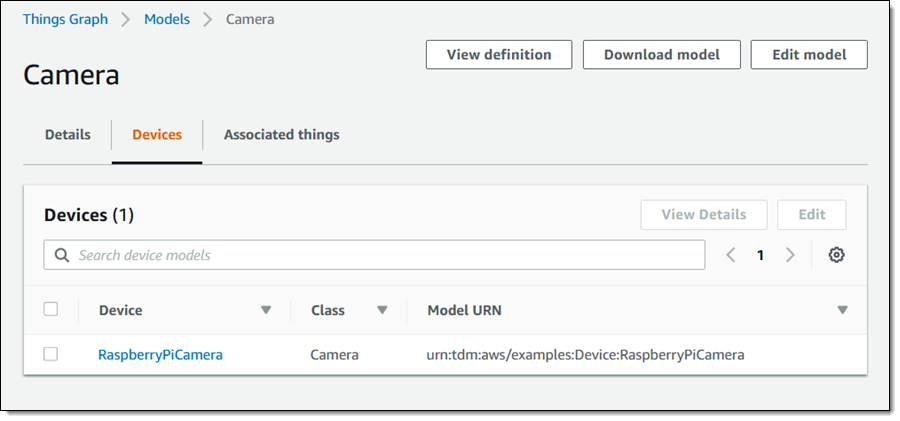Open the RaspberryPiCamera device link
The image size is (900, 421).
click(160, 354)
